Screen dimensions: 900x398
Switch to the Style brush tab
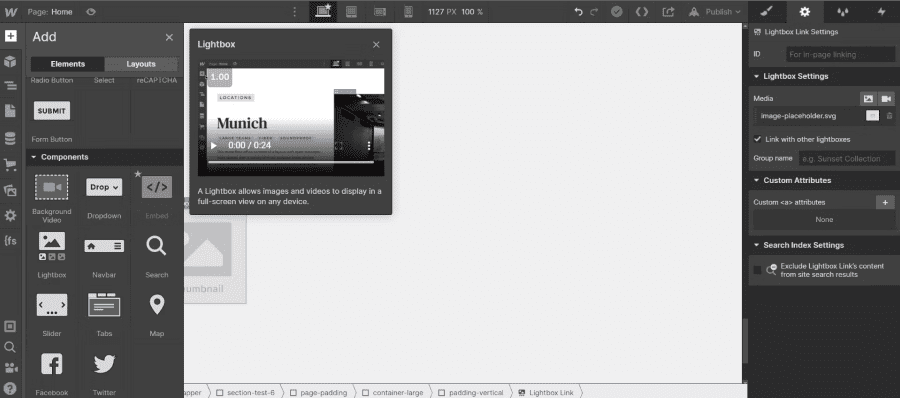point(767,11)
